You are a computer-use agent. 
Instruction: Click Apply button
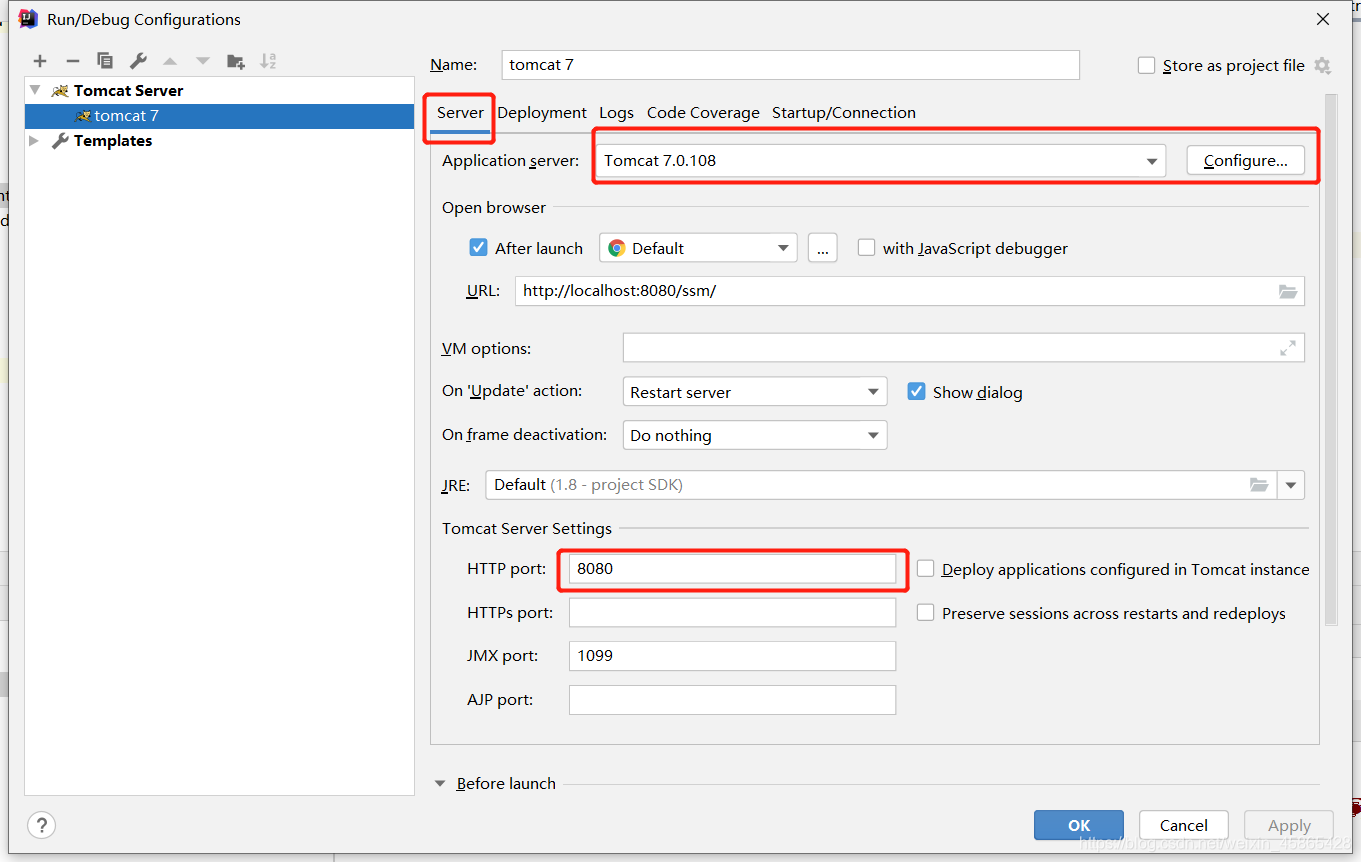(x=1289, y=825)
